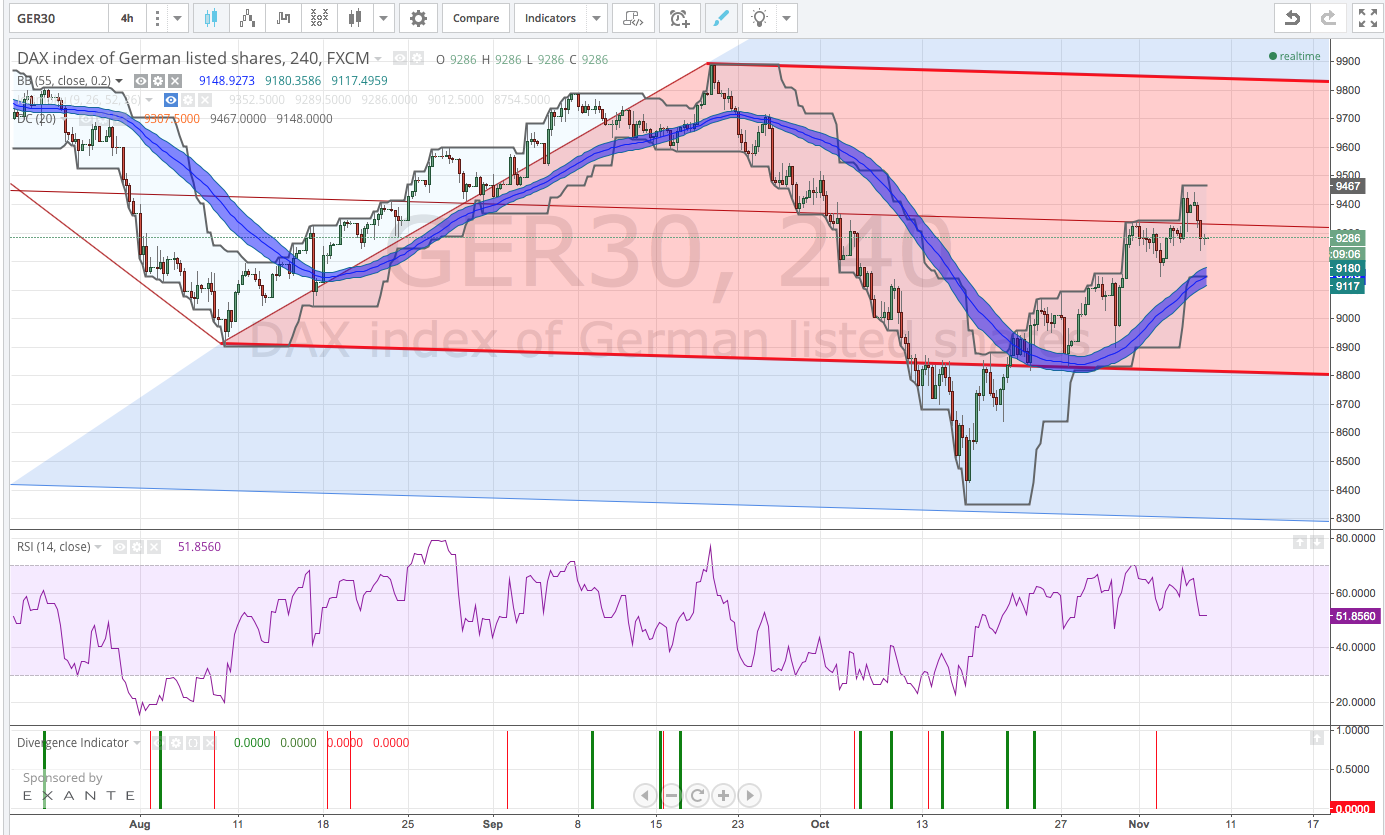This screenshot has height=835, width=1385.
Task: Click the undo arrow button
Action: [x=1292, y=18]
